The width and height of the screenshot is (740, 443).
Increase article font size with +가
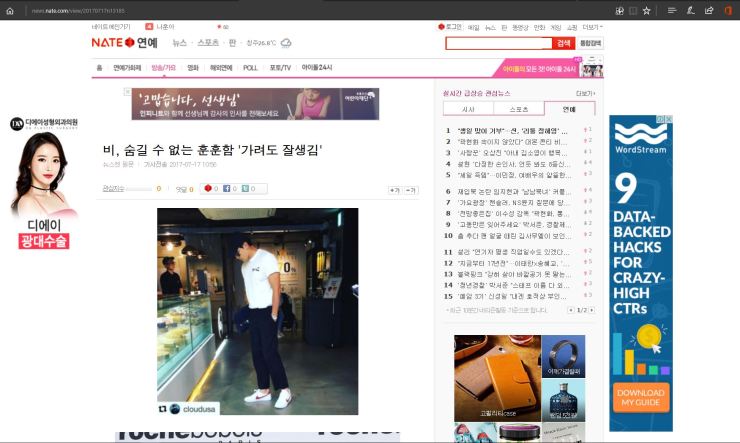coord(394,189)
